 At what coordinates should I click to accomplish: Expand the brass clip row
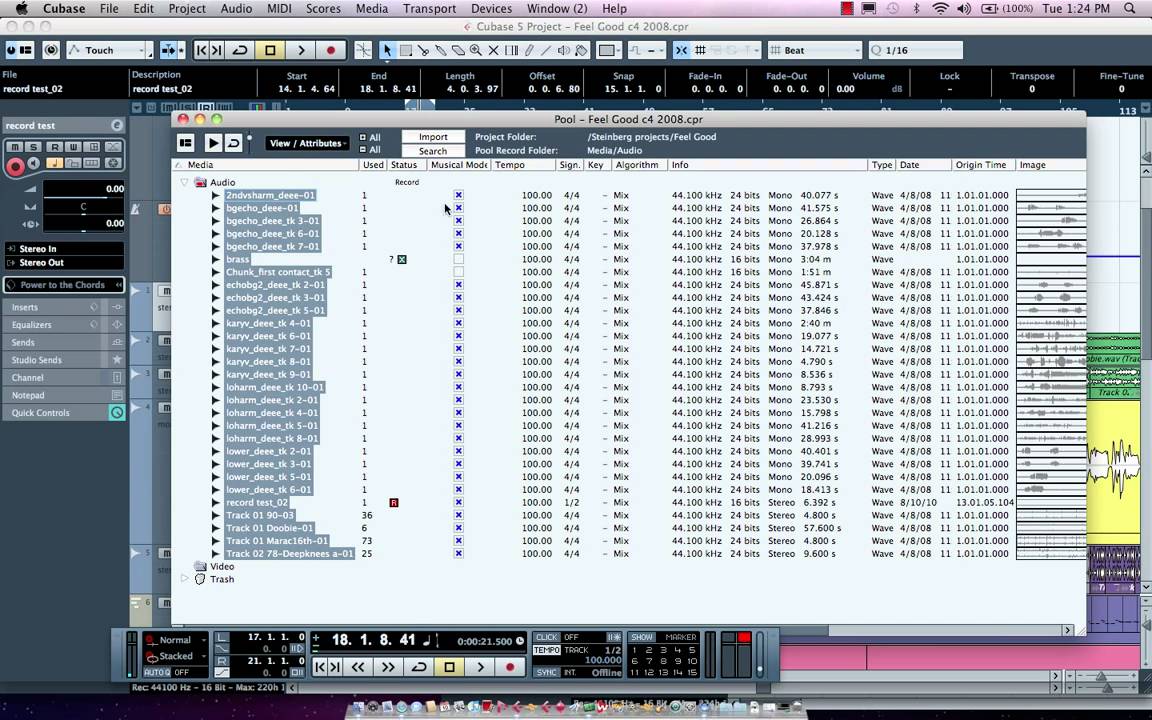click(x=215, y=259)
